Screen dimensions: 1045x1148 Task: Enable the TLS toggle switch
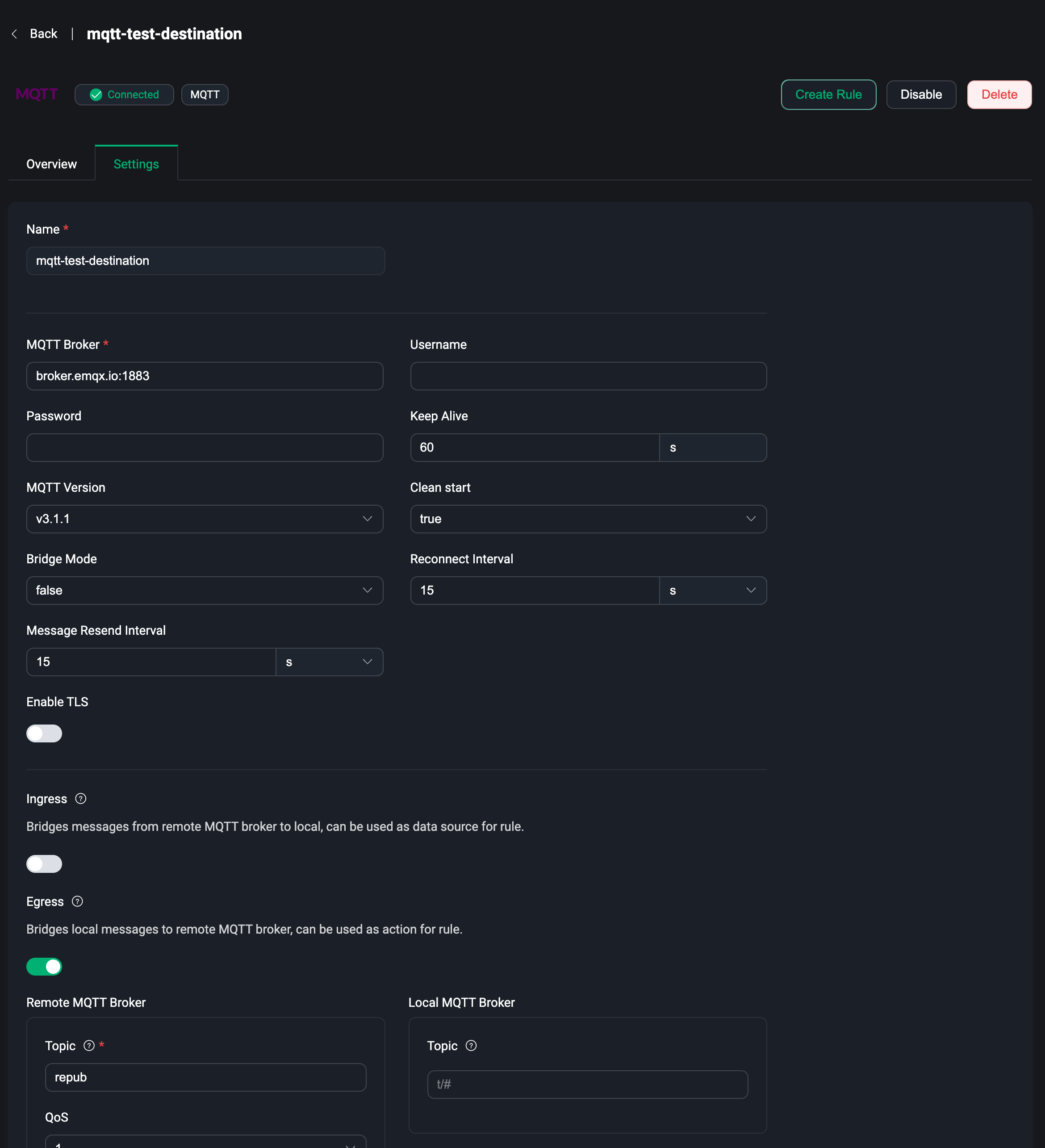click(x=44, y=733)
